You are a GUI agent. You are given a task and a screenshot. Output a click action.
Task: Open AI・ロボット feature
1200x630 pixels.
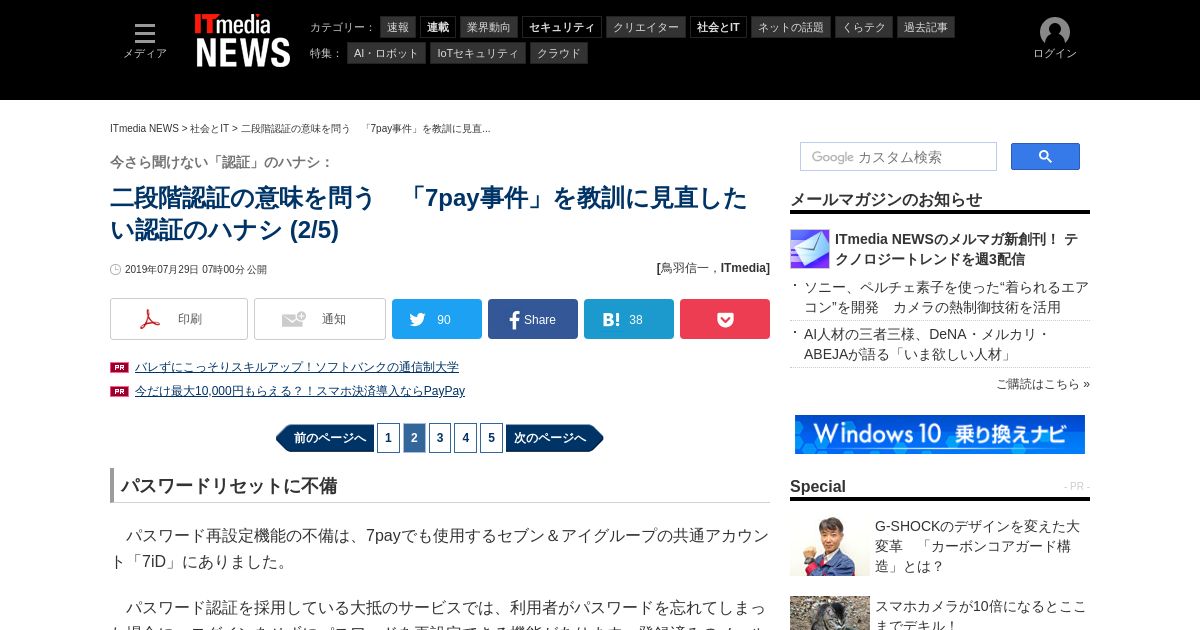(386, 53)
